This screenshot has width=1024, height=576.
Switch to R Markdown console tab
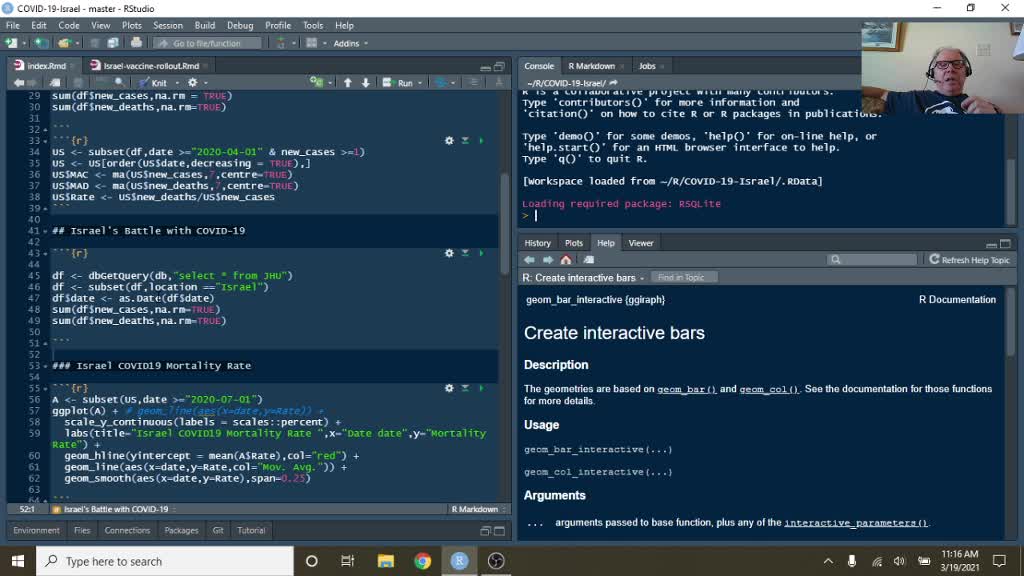click(591, 66)
